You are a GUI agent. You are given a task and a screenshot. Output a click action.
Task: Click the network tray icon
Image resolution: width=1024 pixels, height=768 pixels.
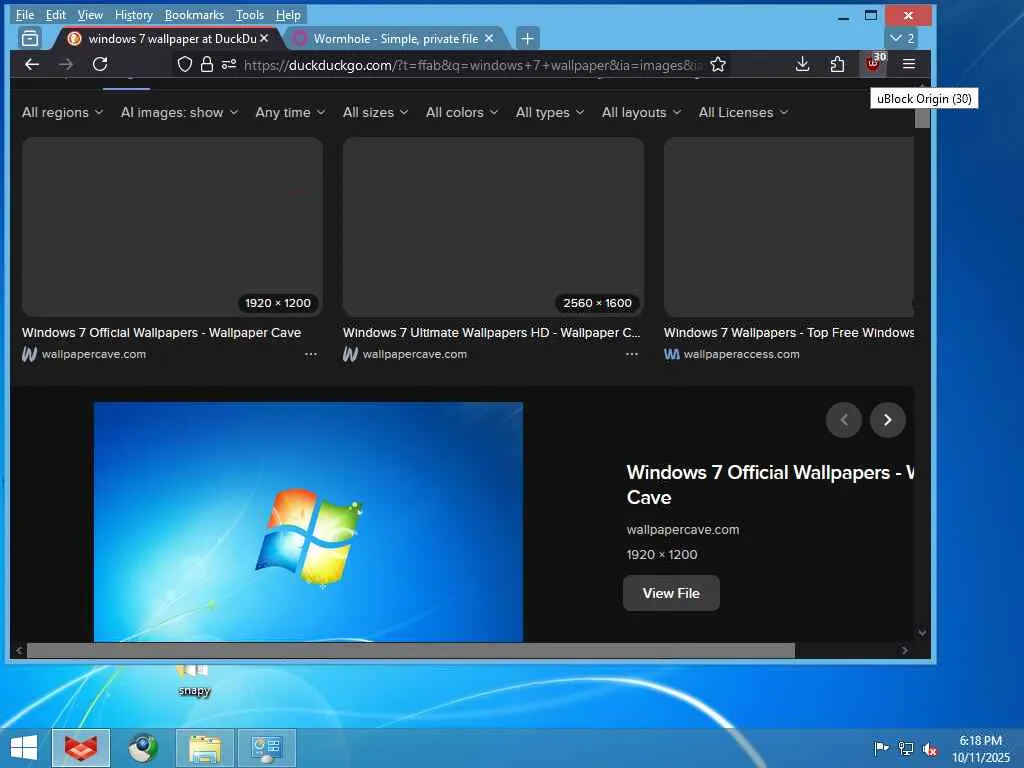point(905,748)
